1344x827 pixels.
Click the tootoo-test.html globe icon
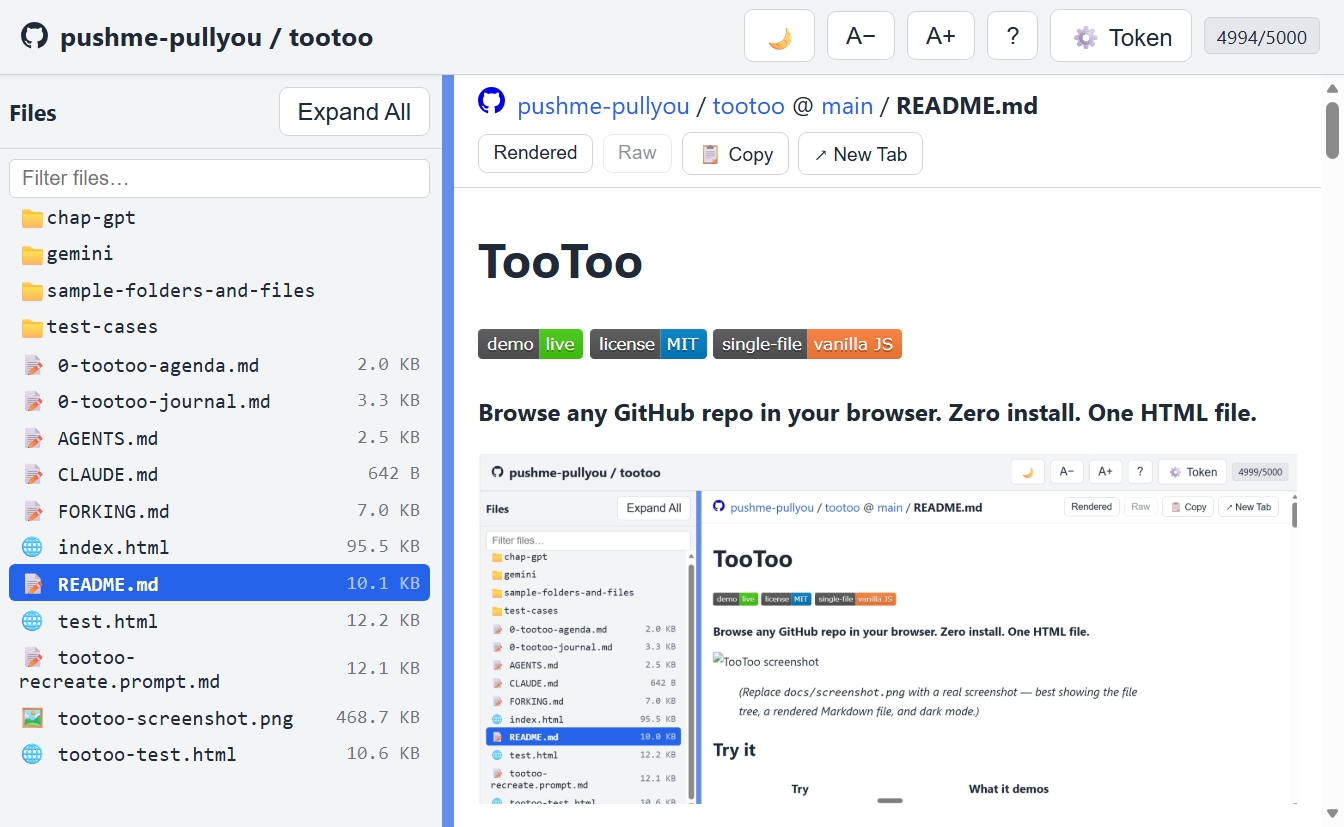[x=33, y=754]
